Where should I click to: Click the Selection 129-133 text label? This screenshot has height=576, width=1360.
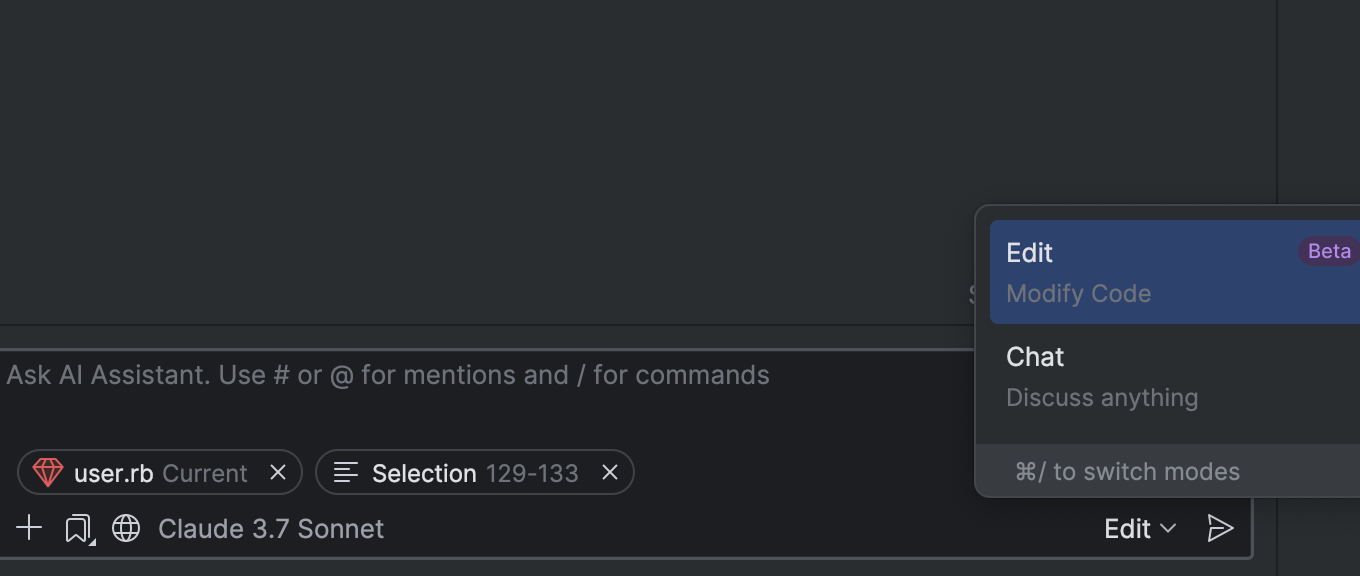475,473
